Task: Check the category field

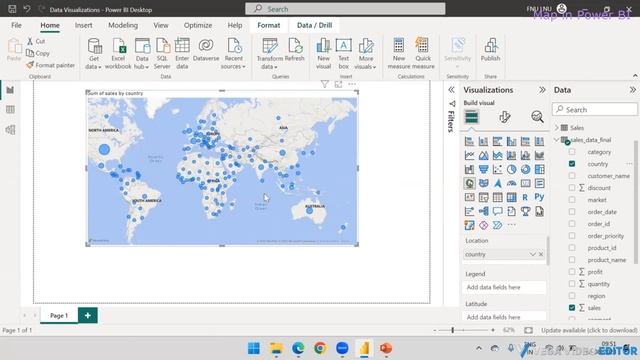Action: [x=572, y=152]
